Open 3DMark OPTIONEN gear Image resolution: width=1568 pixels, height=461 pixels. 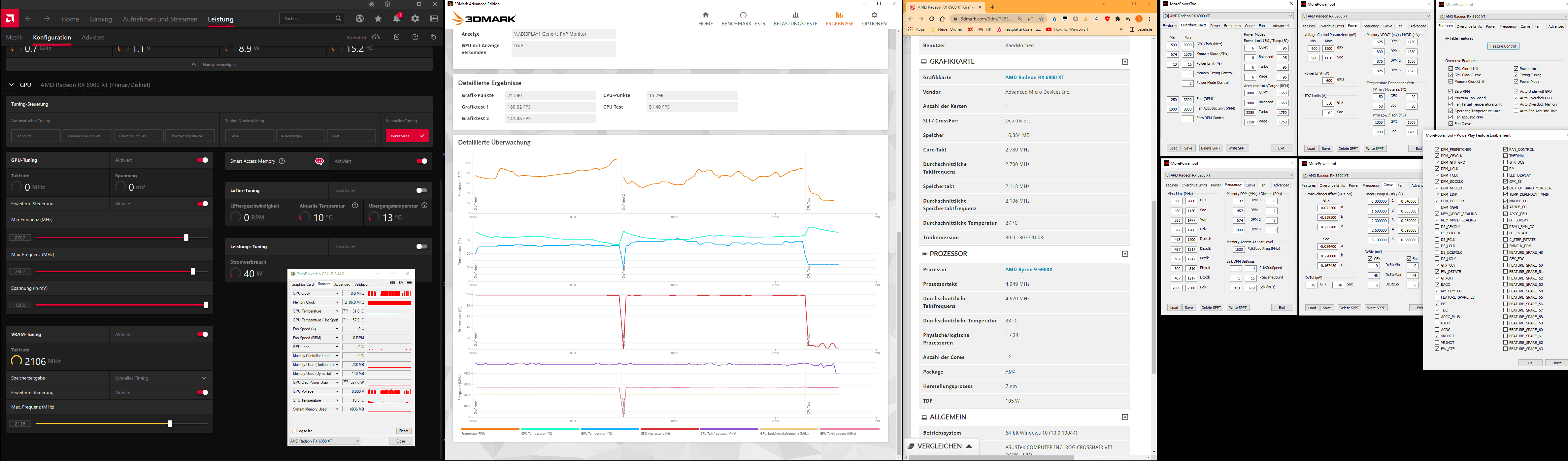tap(874, 15)
